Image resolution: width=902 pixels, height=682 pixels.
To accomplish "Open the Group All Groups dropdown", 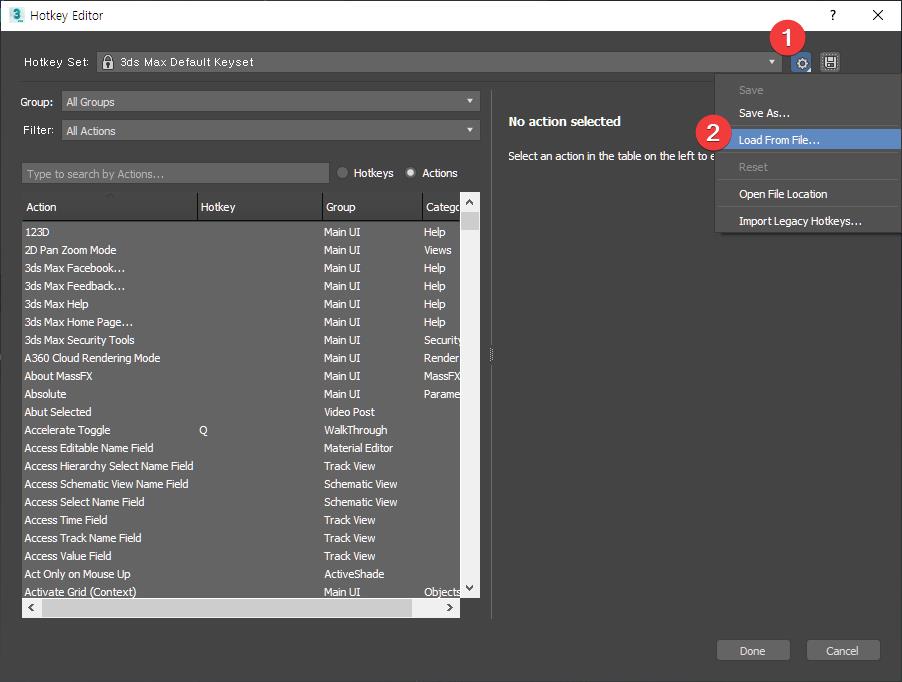I will coord(270,102).
